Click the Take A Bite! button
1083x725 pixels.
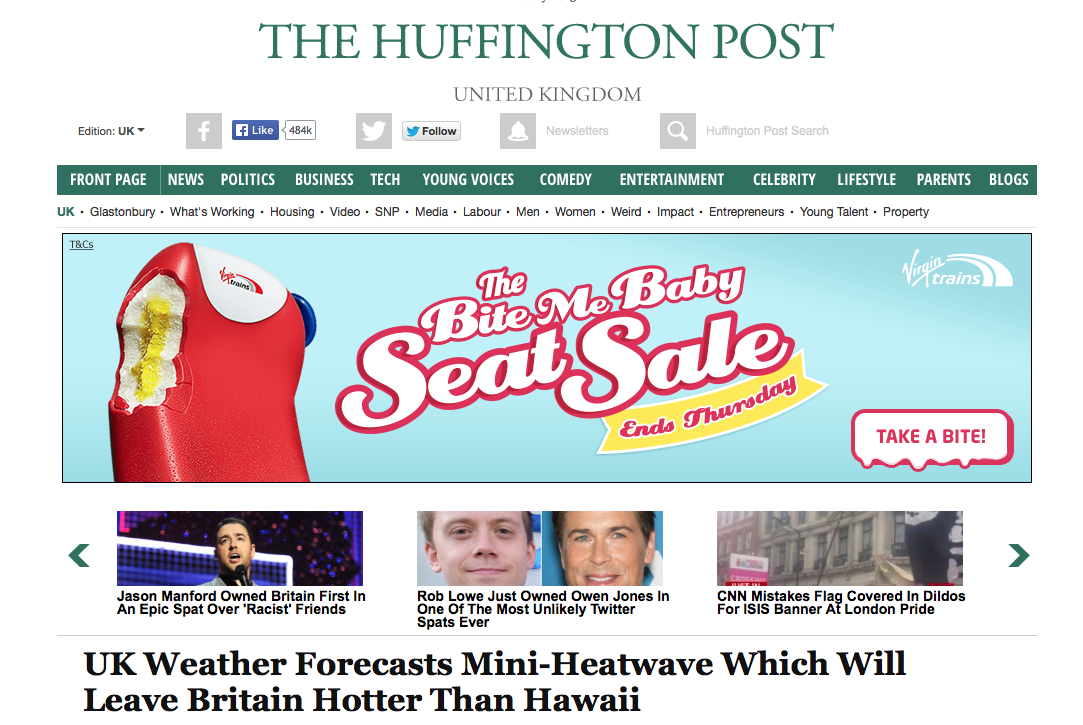point(932,438)
